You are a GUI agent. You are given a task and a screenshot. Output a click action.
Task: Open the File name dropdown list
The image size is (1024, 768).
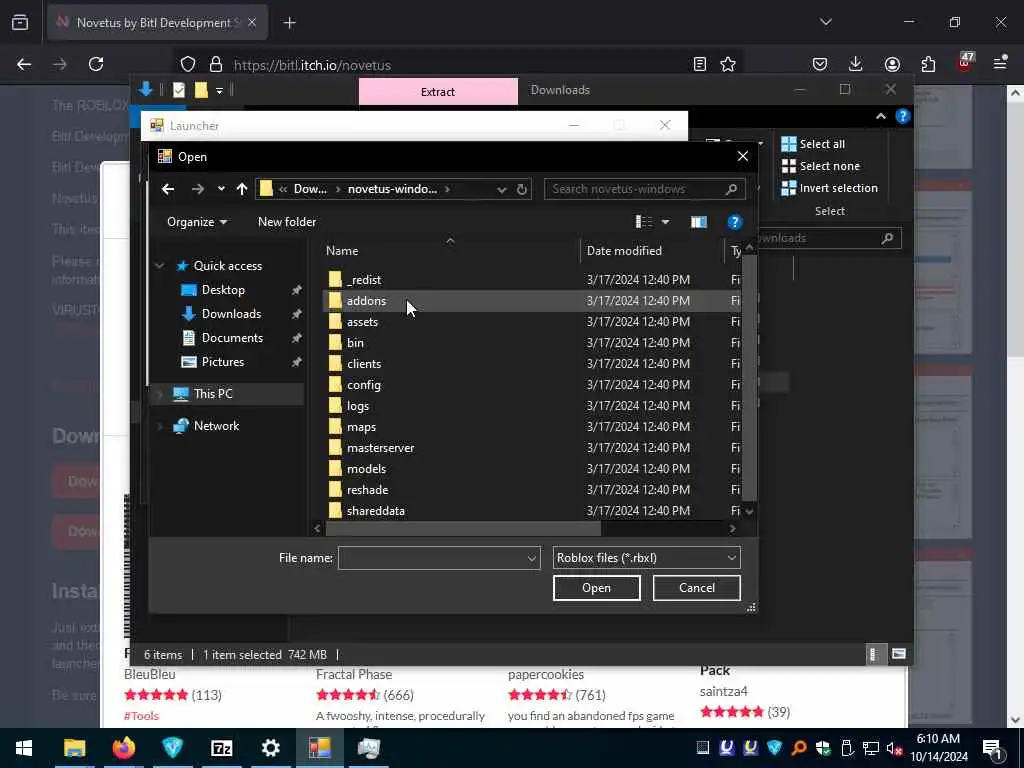532,558
